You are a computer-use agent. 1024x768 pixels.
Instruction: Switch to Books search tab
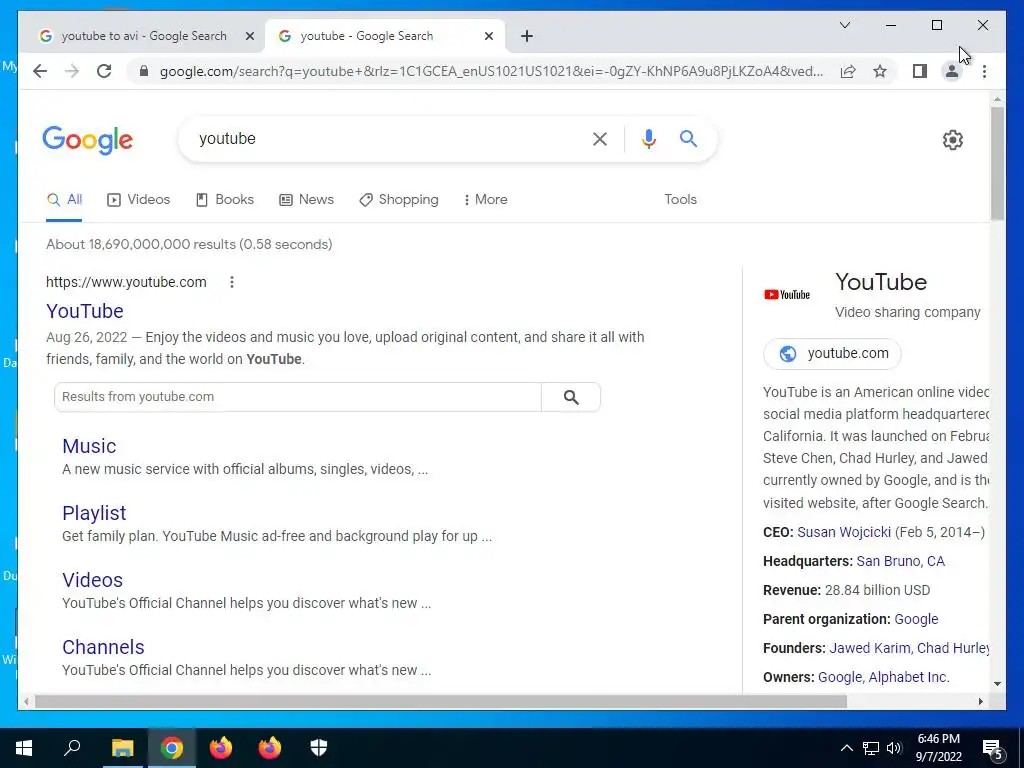225,200
